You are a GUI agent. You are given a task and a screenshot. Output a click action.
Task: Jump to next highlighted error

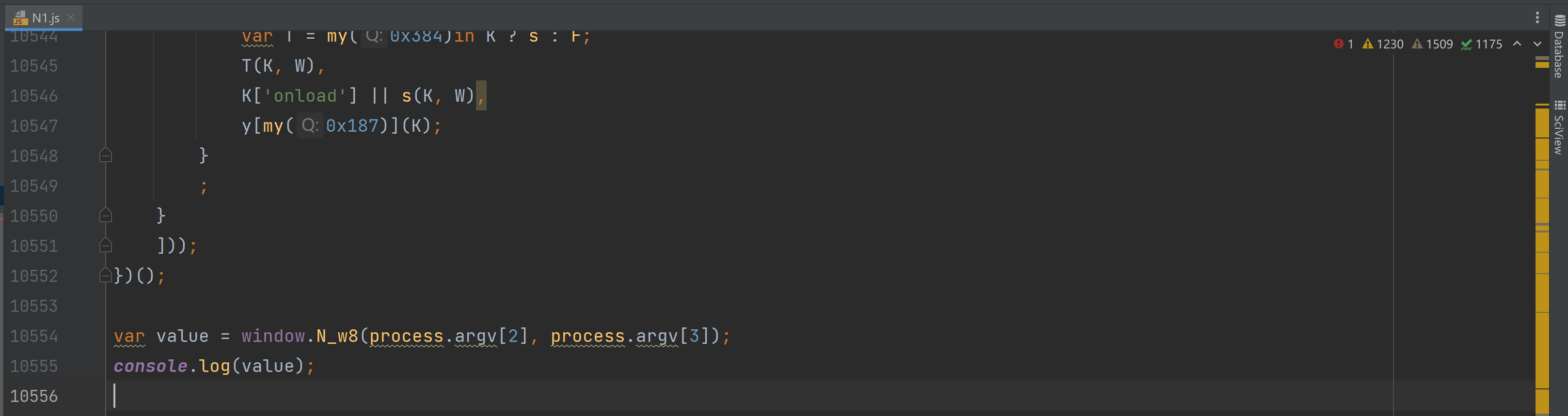1537,44
